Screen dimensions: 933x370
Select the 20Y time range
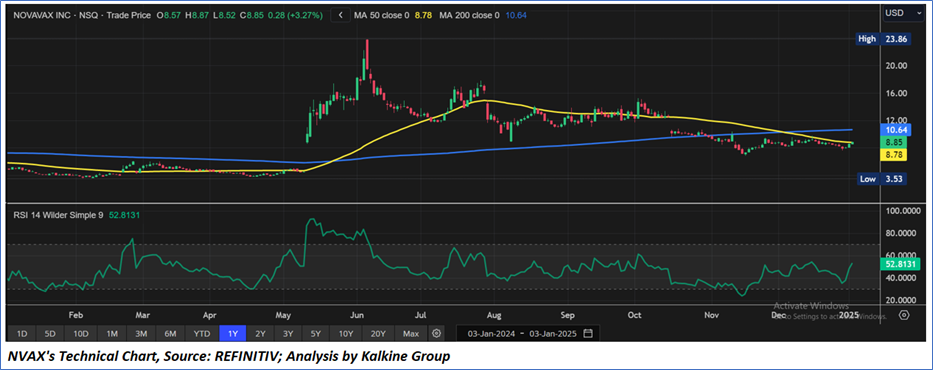378,333
